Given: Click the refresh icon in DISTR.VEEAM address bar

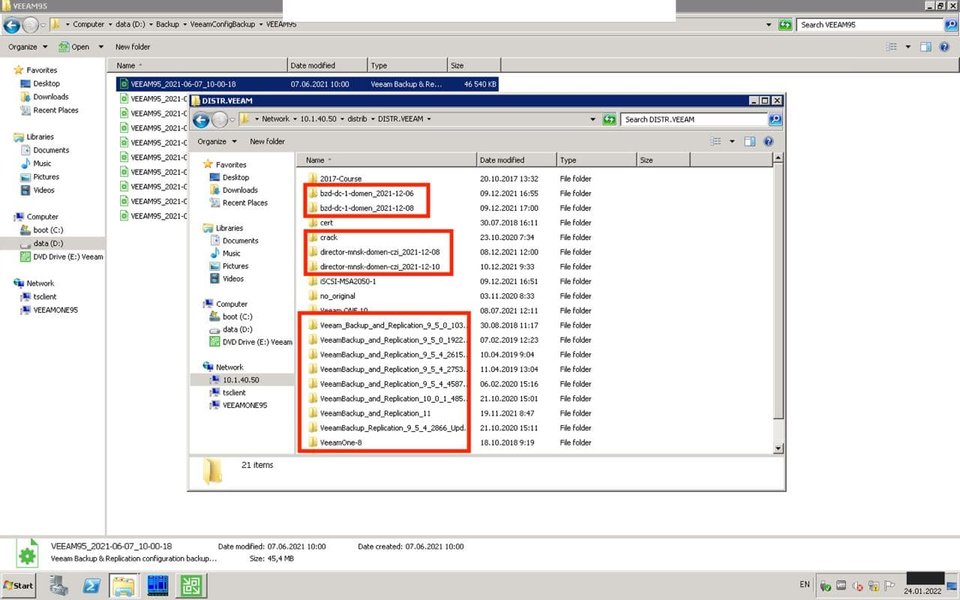Looking at the screenshot, I should (x=609, y=119).
